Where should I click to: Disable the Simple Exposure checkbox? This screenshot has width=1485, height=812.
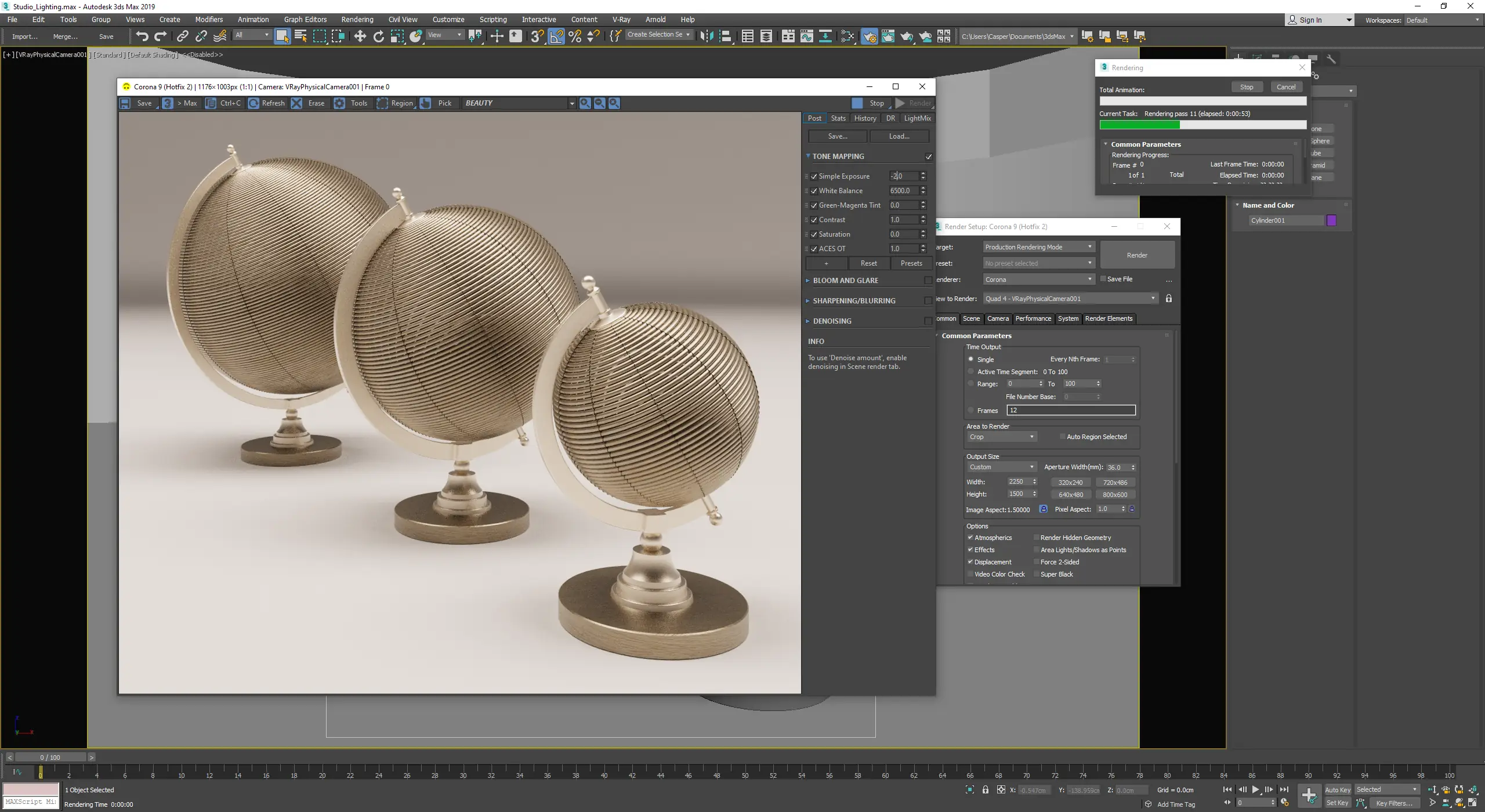[x=814, y=176]
